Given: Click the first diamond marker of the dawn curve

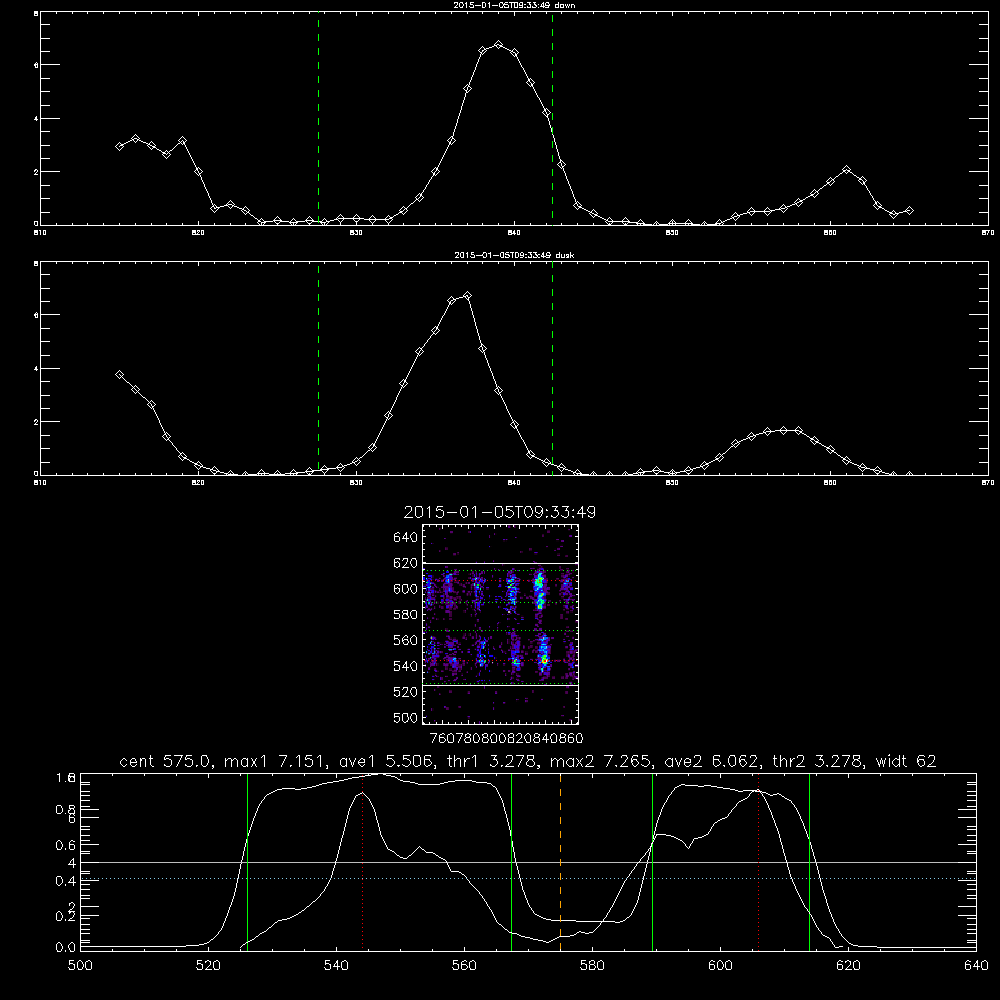Looking at the screenshot, I should tap(119, 146).
